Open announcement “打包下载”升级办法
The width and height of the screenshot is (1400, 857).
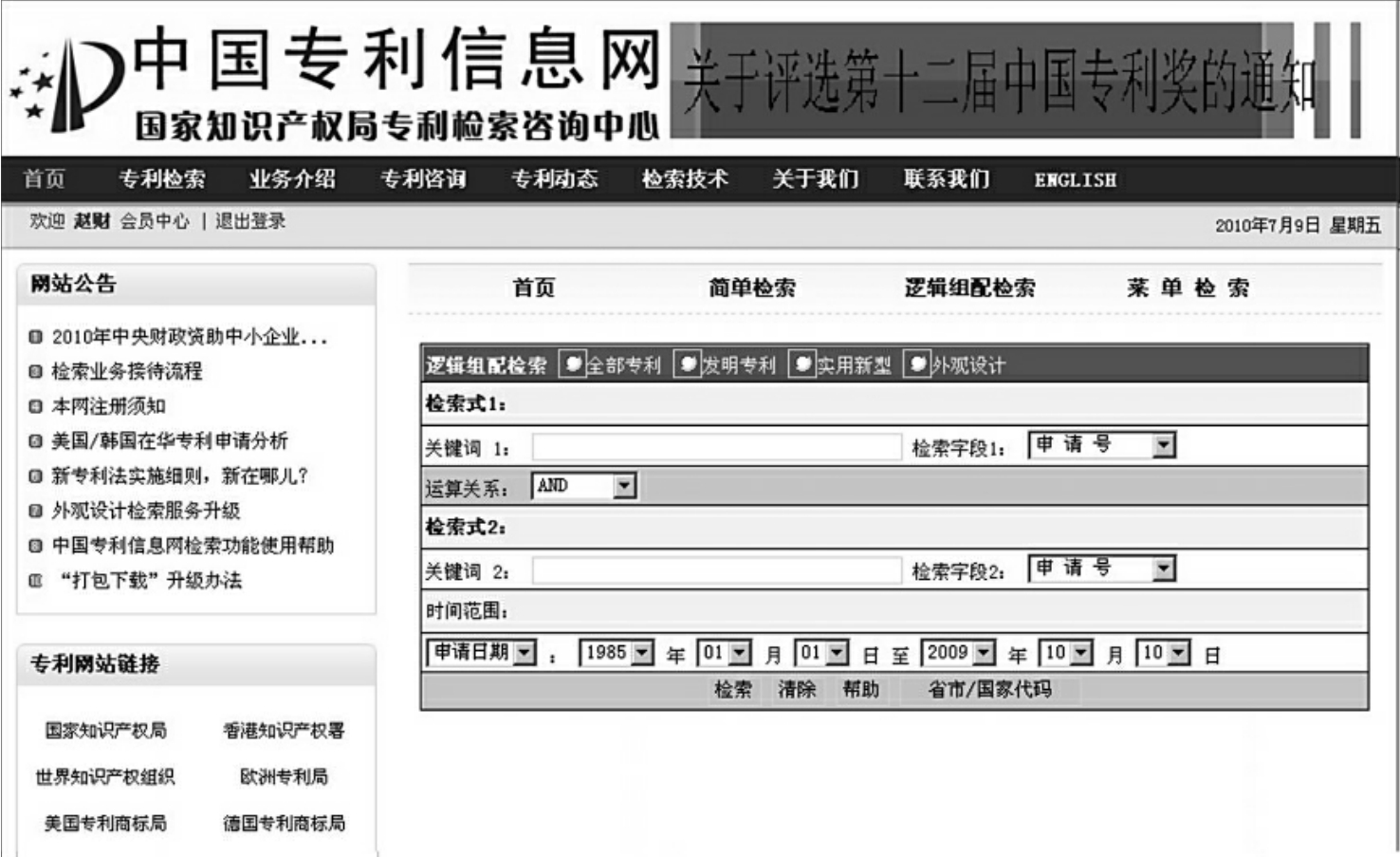point(152,581)
